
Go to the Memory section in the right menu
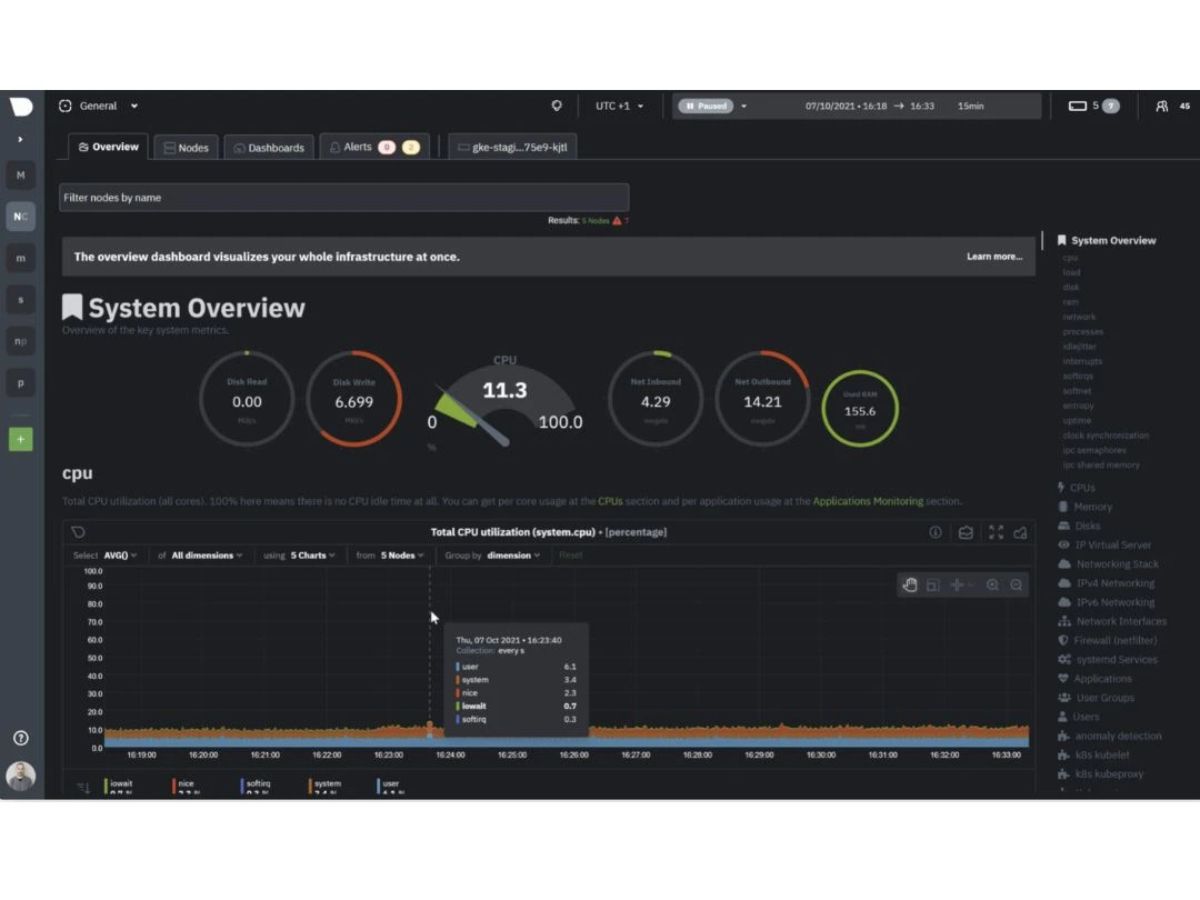[1085, 507]
